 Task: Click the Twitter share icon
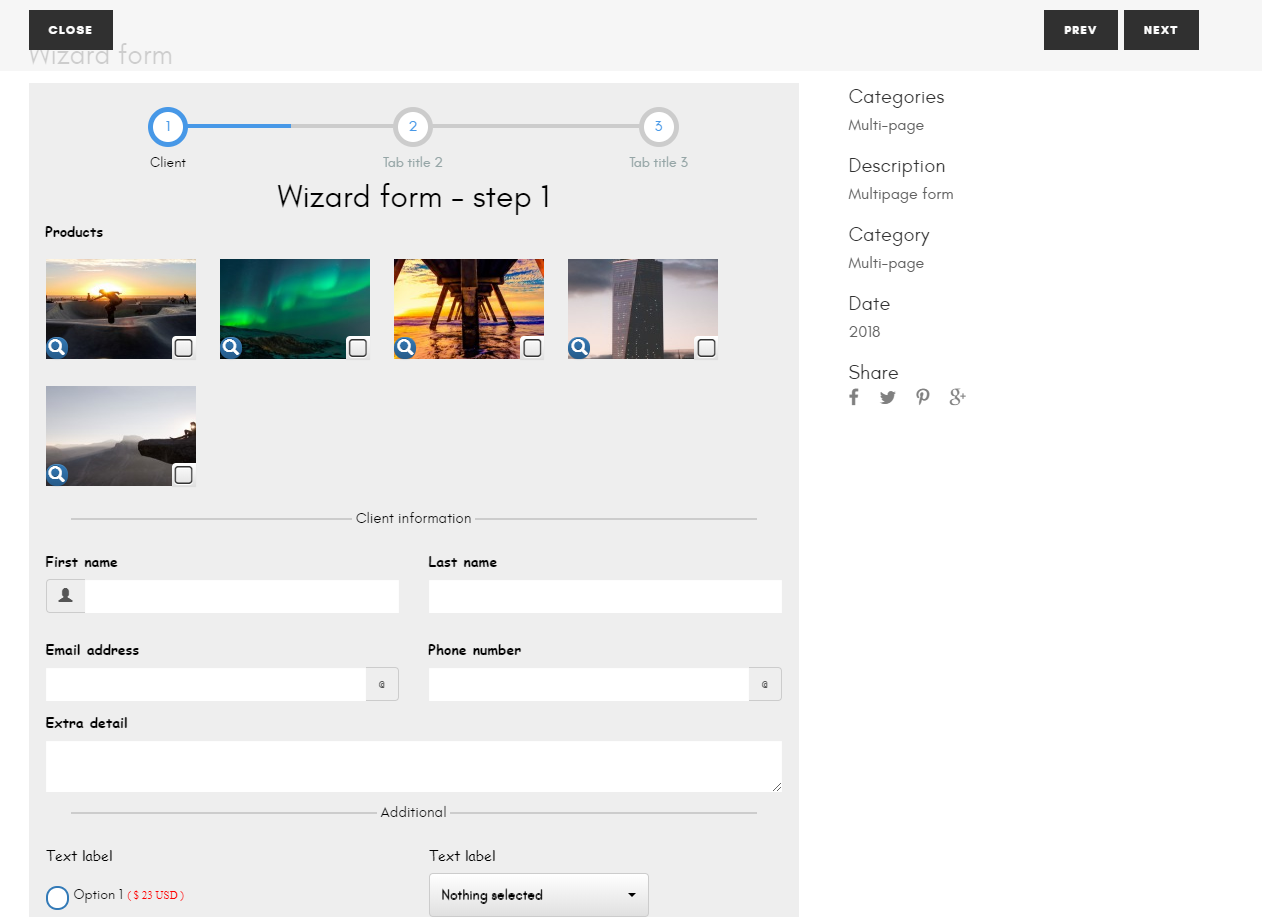click(887, 397)
